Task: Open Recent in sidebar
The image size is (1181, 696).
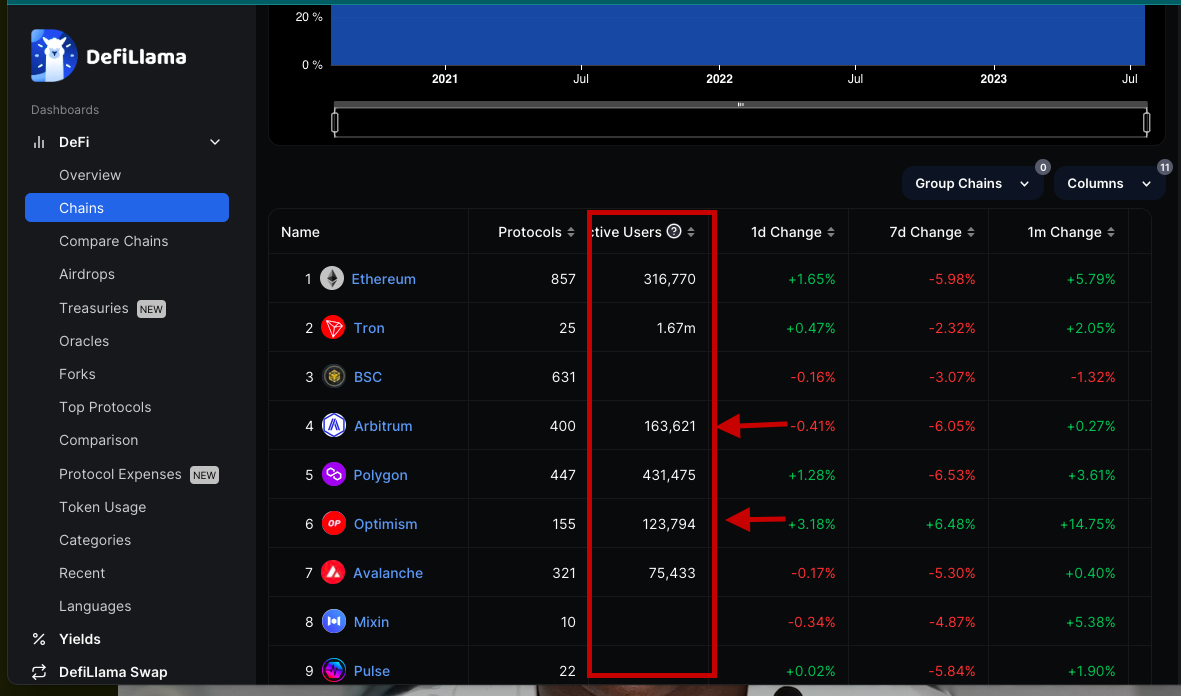Action: (82, 574)
